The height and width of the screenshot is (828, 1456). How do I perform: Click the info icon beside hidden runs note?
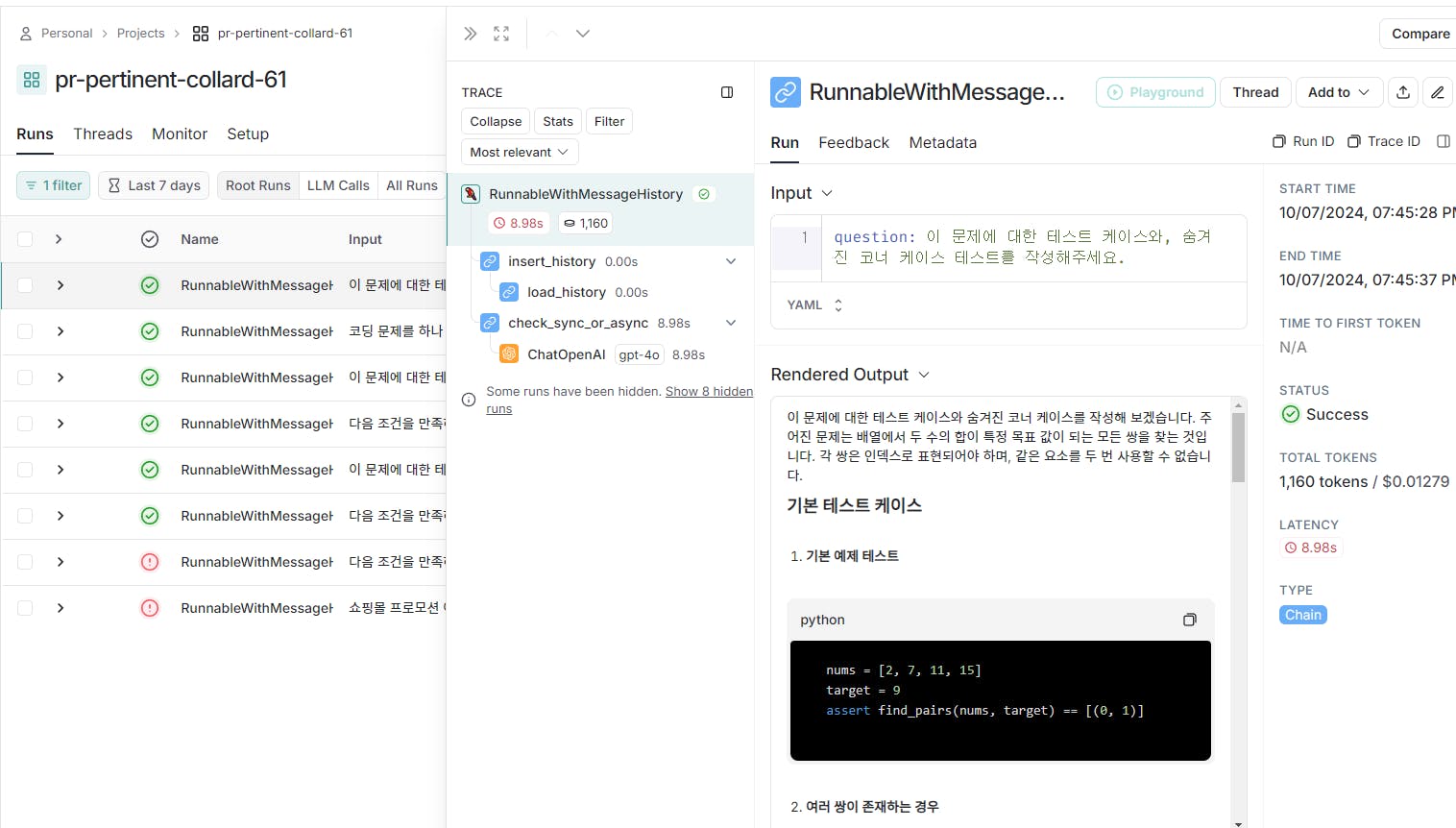click(469, 400)
